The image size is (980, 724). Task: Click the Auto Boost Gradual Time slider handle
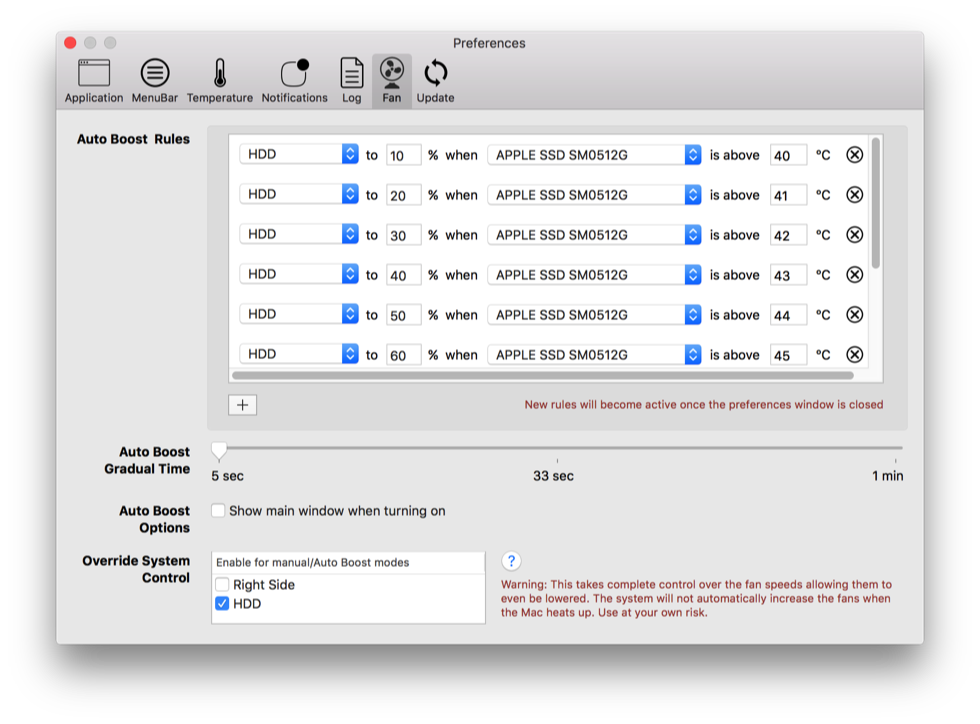pyautogui.click(x=219, y=450)
